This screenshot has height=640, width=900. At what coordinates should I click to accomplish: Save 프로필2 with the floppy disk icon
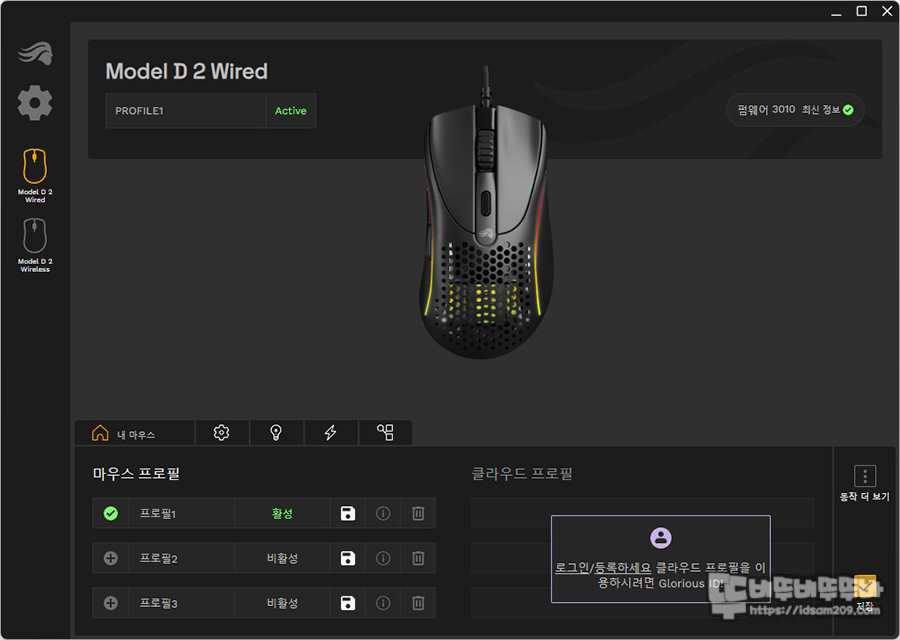[348, 558]
